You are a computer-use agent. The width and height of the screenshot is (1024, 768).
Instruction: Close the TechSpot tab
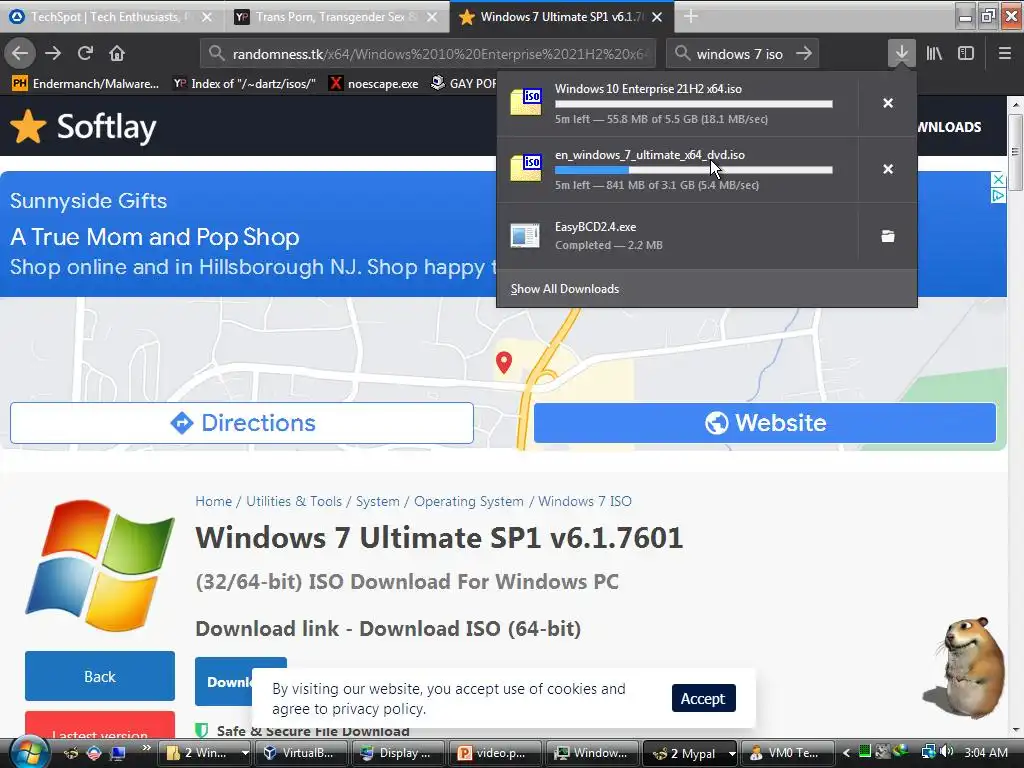206,17
